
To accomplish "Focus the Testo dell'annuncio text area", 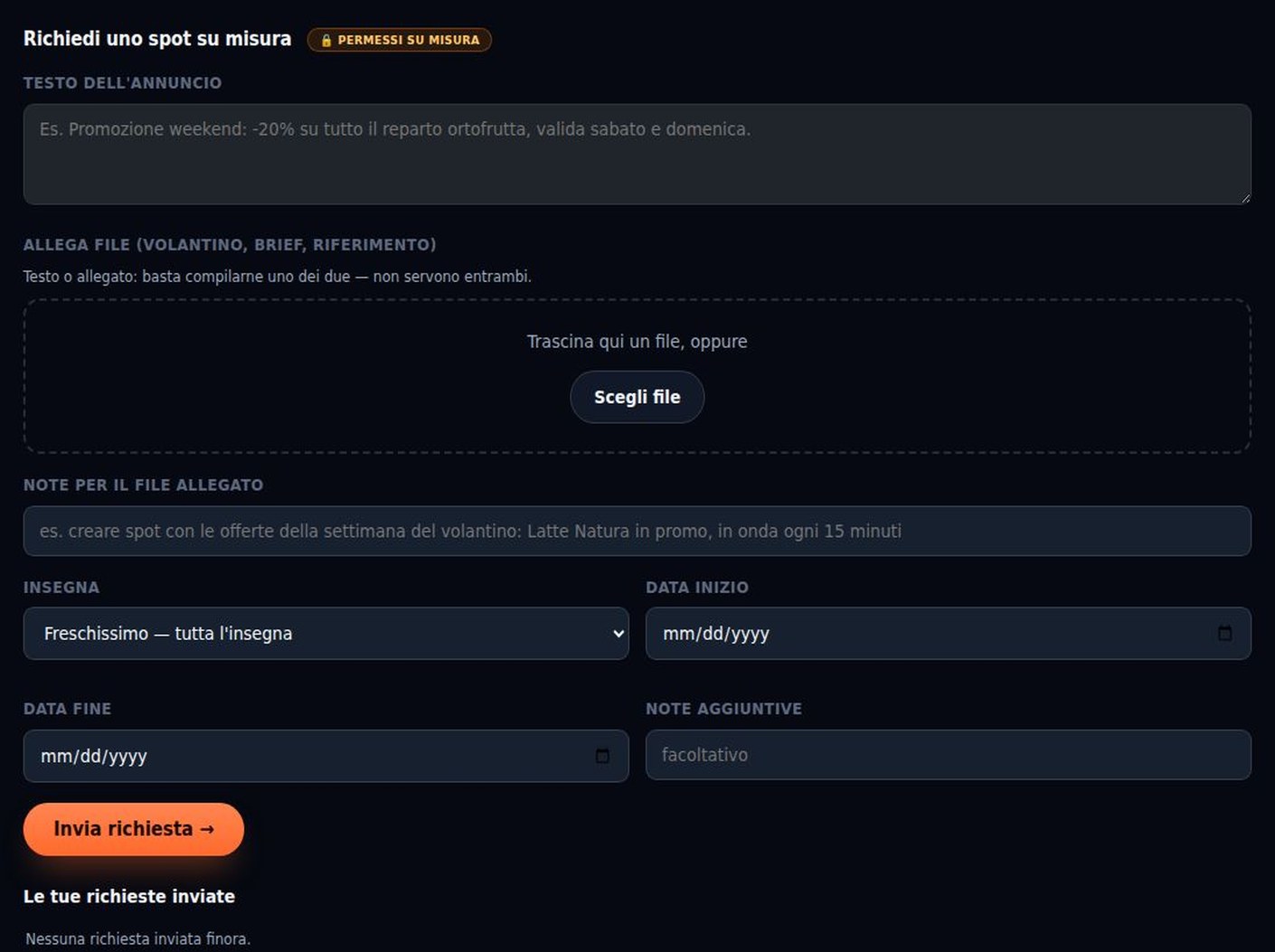I will [637, 154].
